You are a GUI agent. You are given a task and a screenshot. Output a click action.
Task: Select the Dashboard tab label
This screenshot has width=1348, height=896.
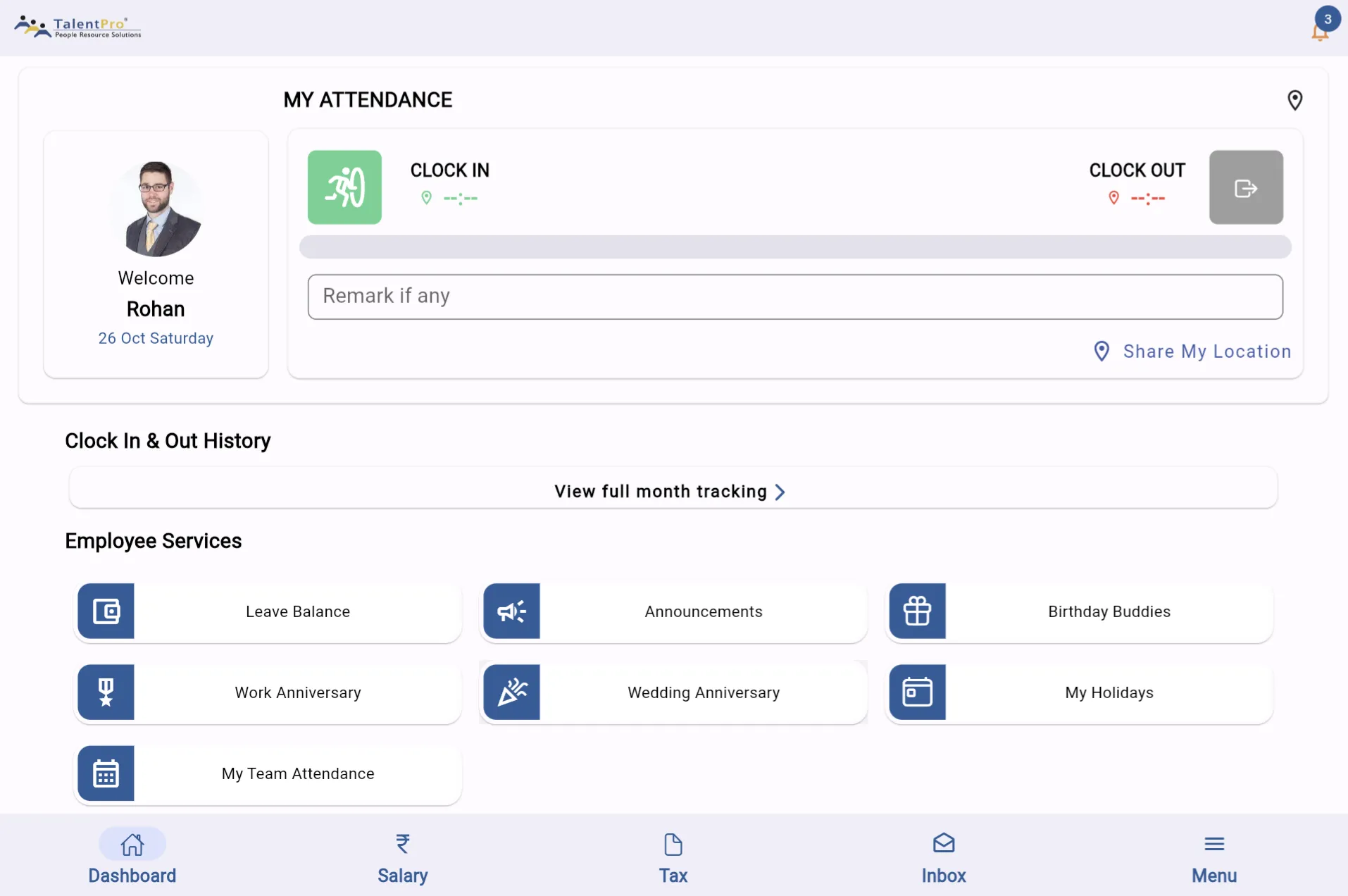point(132,876)
